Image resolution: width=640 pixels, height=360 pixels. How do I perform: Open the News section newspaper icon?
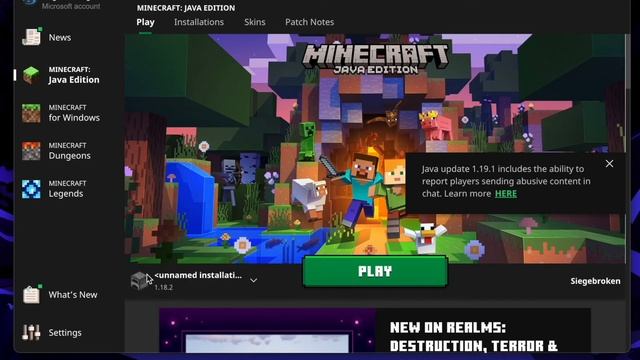click(x=31, y=37)
